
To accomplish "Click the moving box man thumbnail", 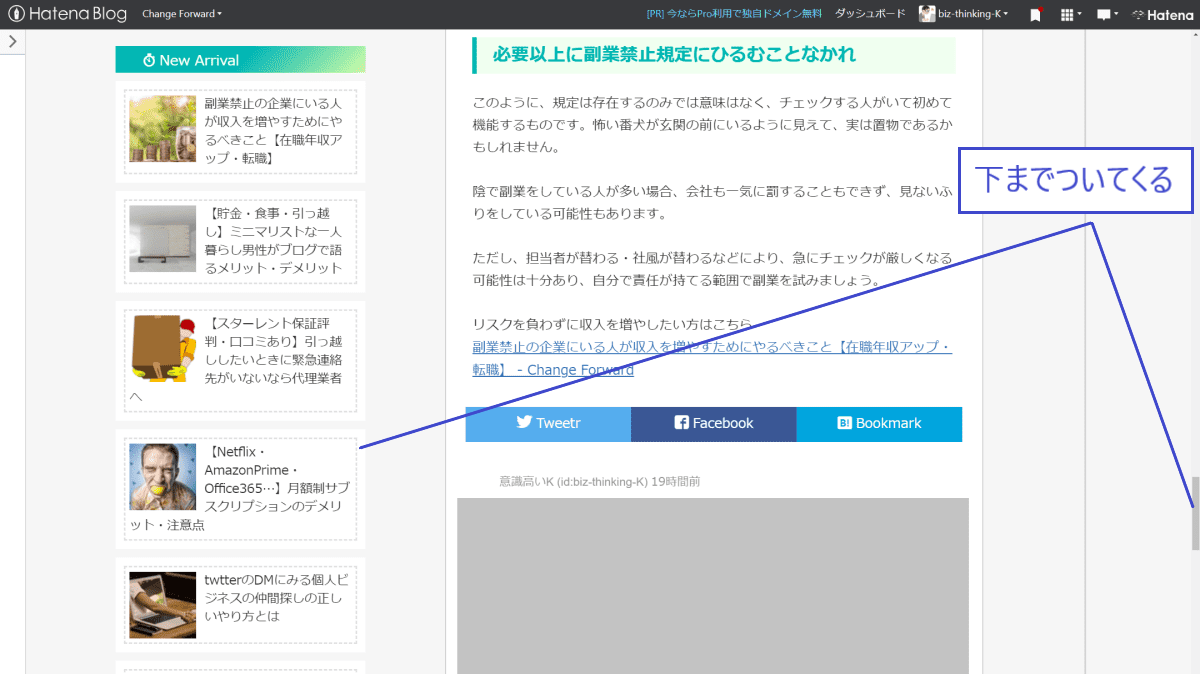I will (162, 348).
